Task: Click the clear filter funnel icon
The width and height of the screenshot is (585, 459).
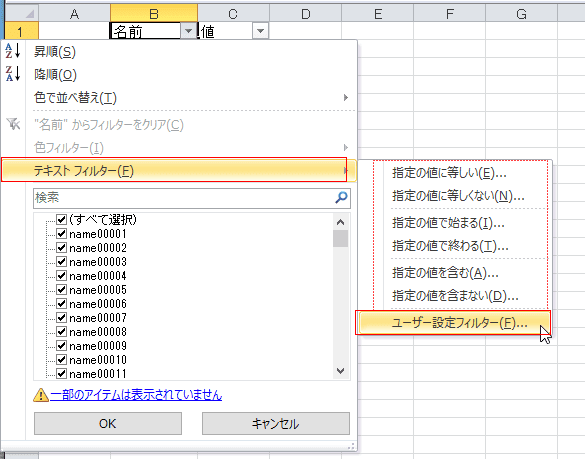Action: point(13,124)
